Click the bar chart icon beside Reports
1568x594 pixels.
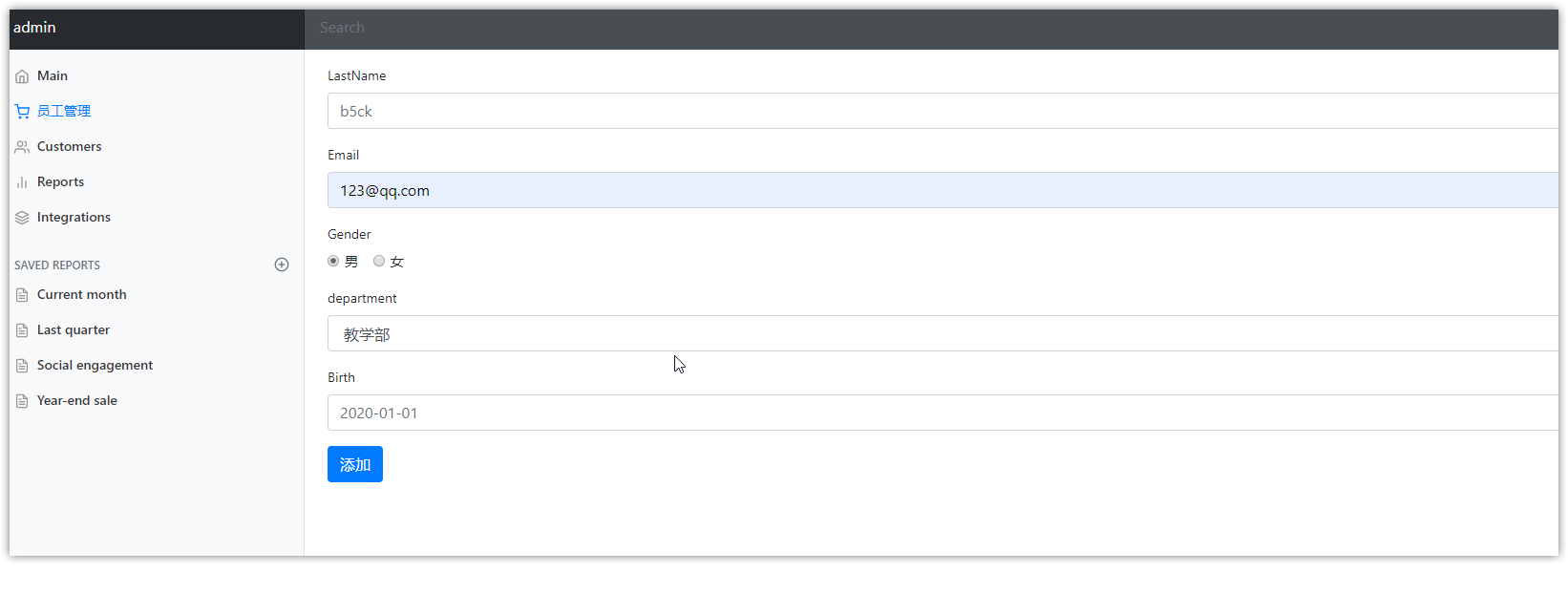click(22, 182)
